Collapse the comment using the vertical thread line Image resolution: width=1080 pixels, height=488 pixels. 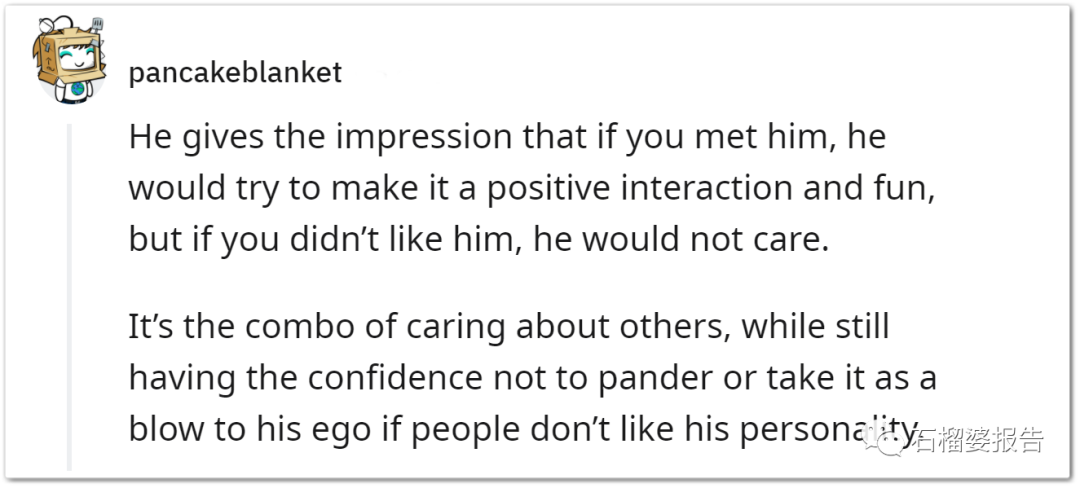[69, 297]
